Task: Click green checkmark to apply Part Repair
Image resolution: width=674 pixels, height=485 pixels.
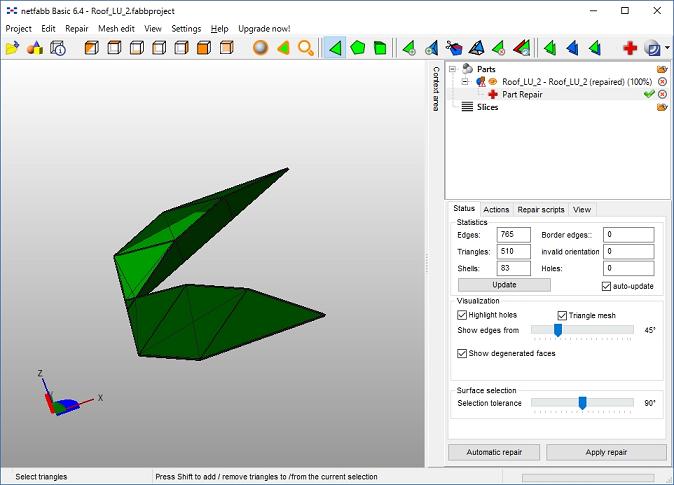Action: pos(649,94)
